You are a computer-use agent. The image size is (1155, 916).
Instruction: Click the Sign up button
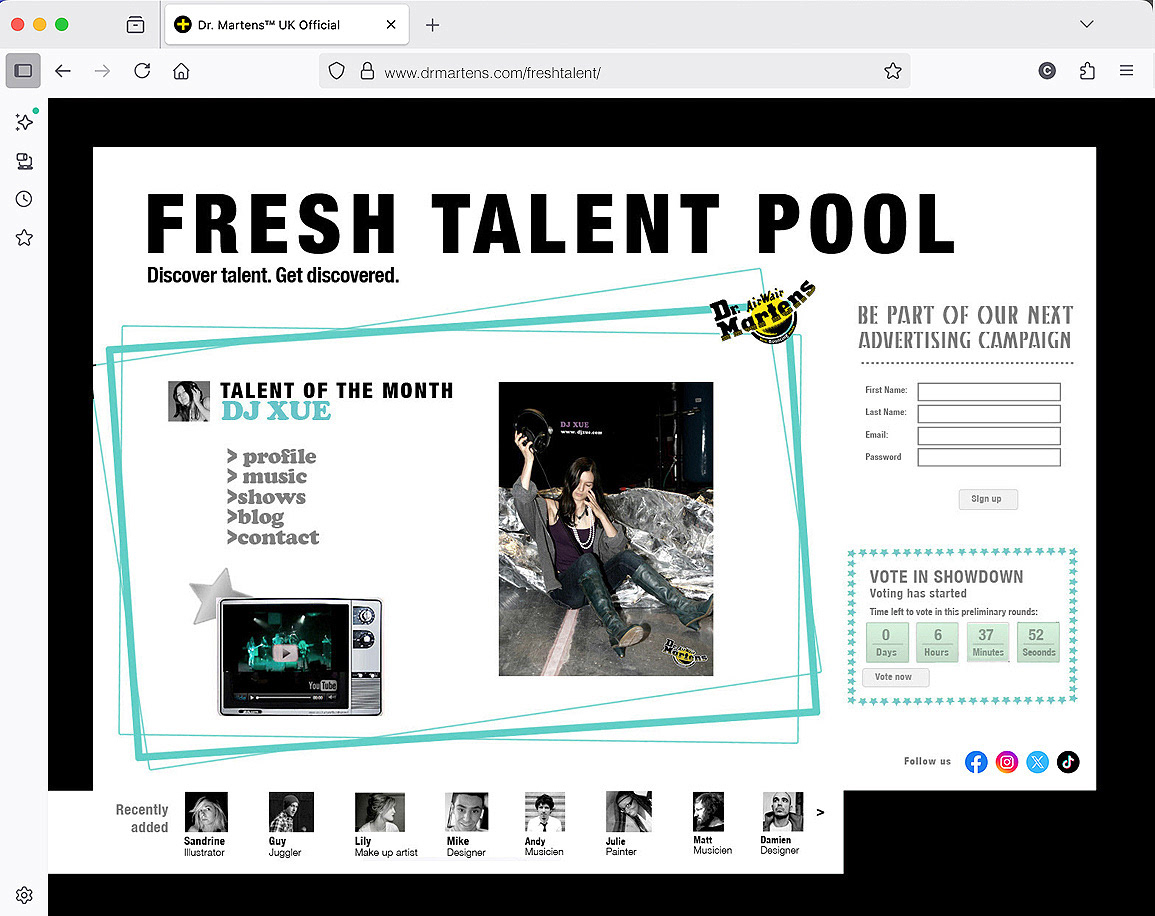[988, 499]
